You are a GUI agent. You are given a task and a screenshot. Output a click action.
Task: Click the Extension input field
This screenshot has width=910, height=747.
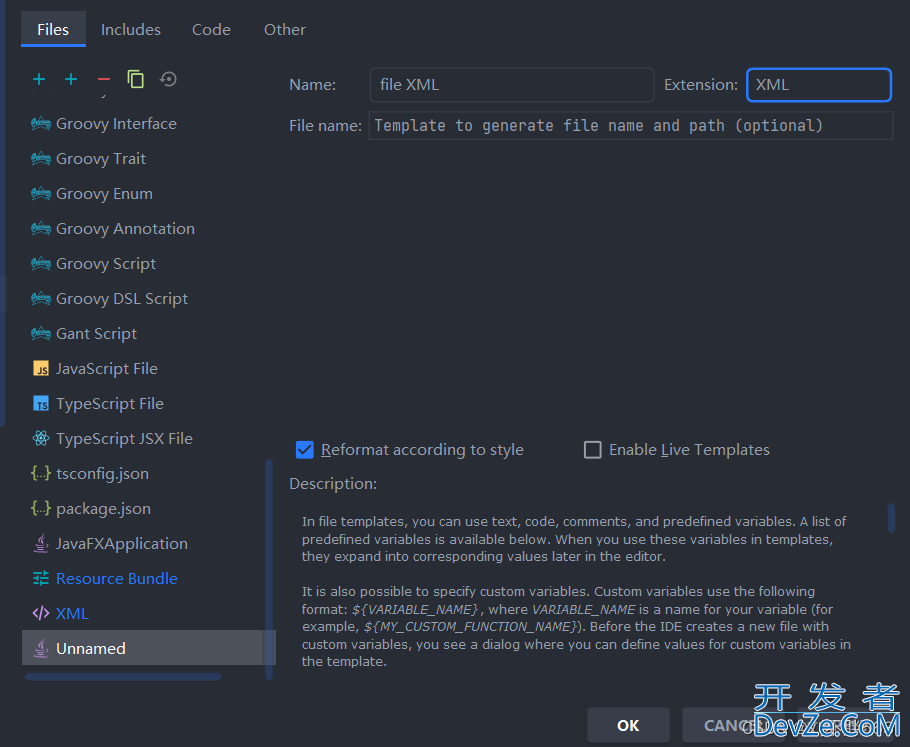pyautogui.click(x=819, y=85)
